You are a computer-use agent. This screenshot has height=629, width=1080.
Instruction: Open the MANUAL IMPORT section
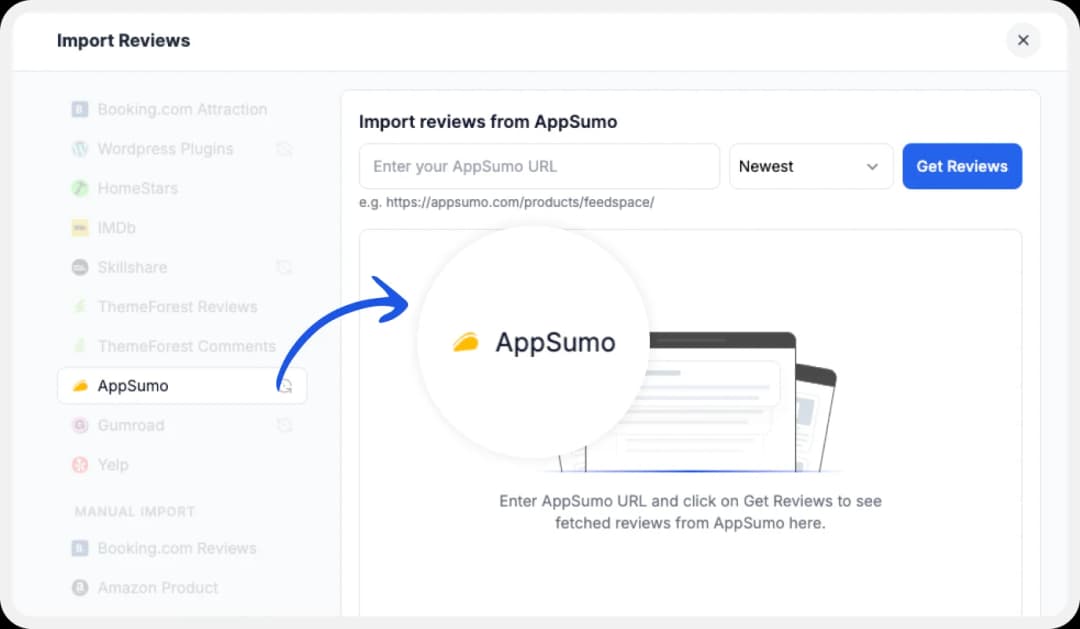pyautogui.click(x=133, y=511)
